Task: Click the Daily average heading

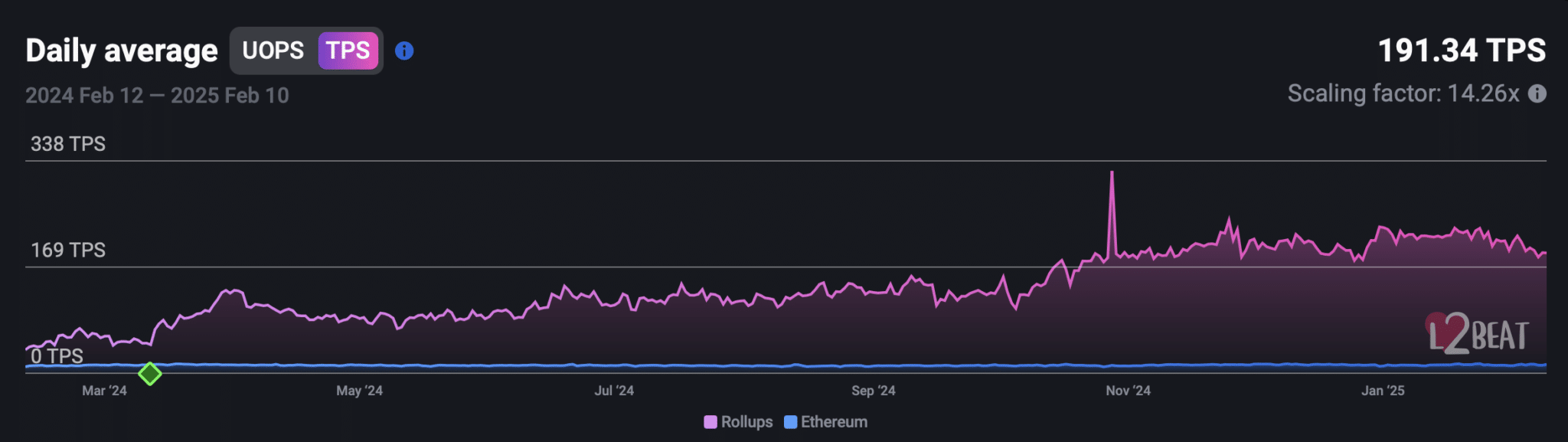Action: tap(122, 51)
